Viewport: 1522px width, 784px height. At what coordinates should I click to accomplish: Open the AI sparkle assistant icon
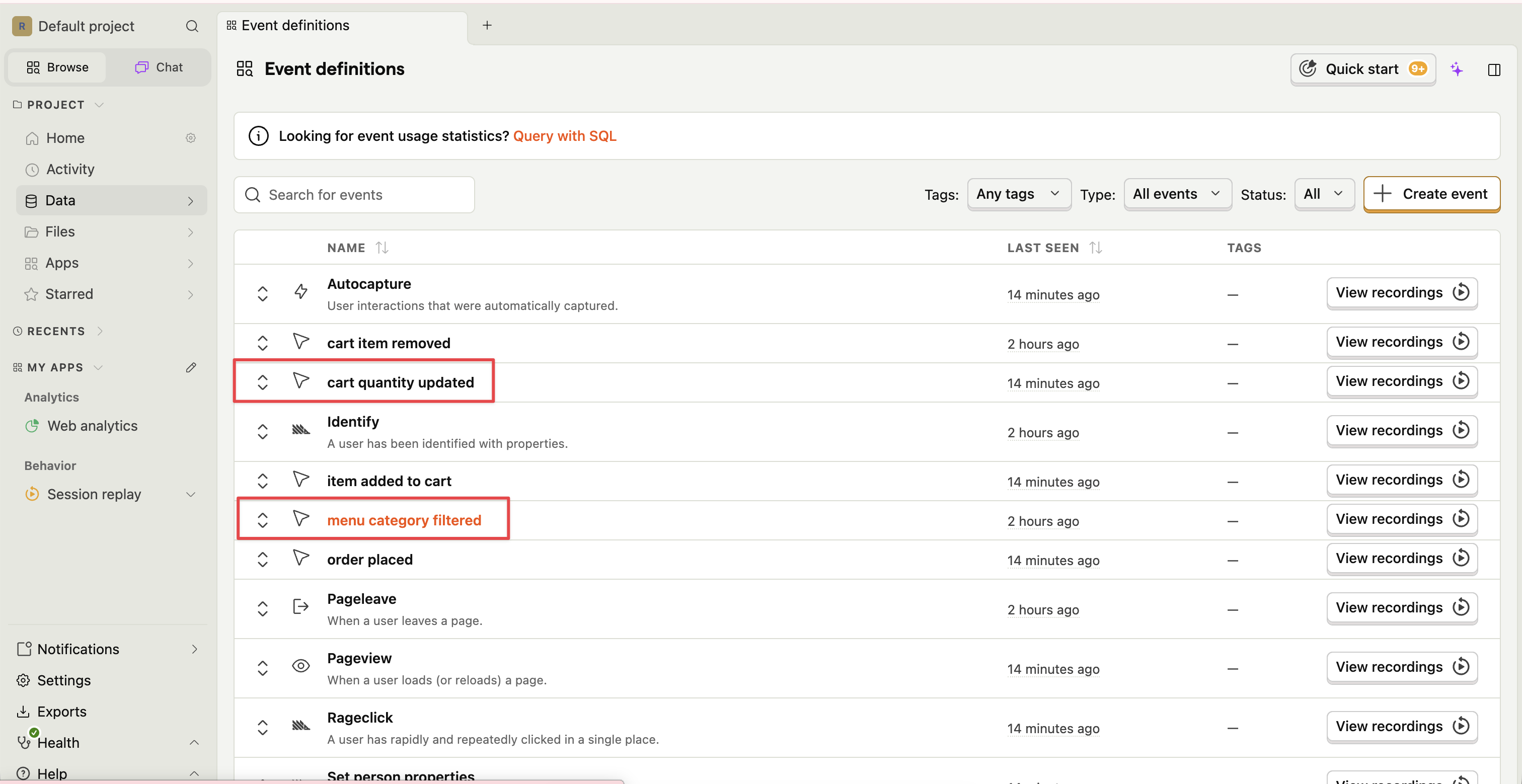(1457, 69)
